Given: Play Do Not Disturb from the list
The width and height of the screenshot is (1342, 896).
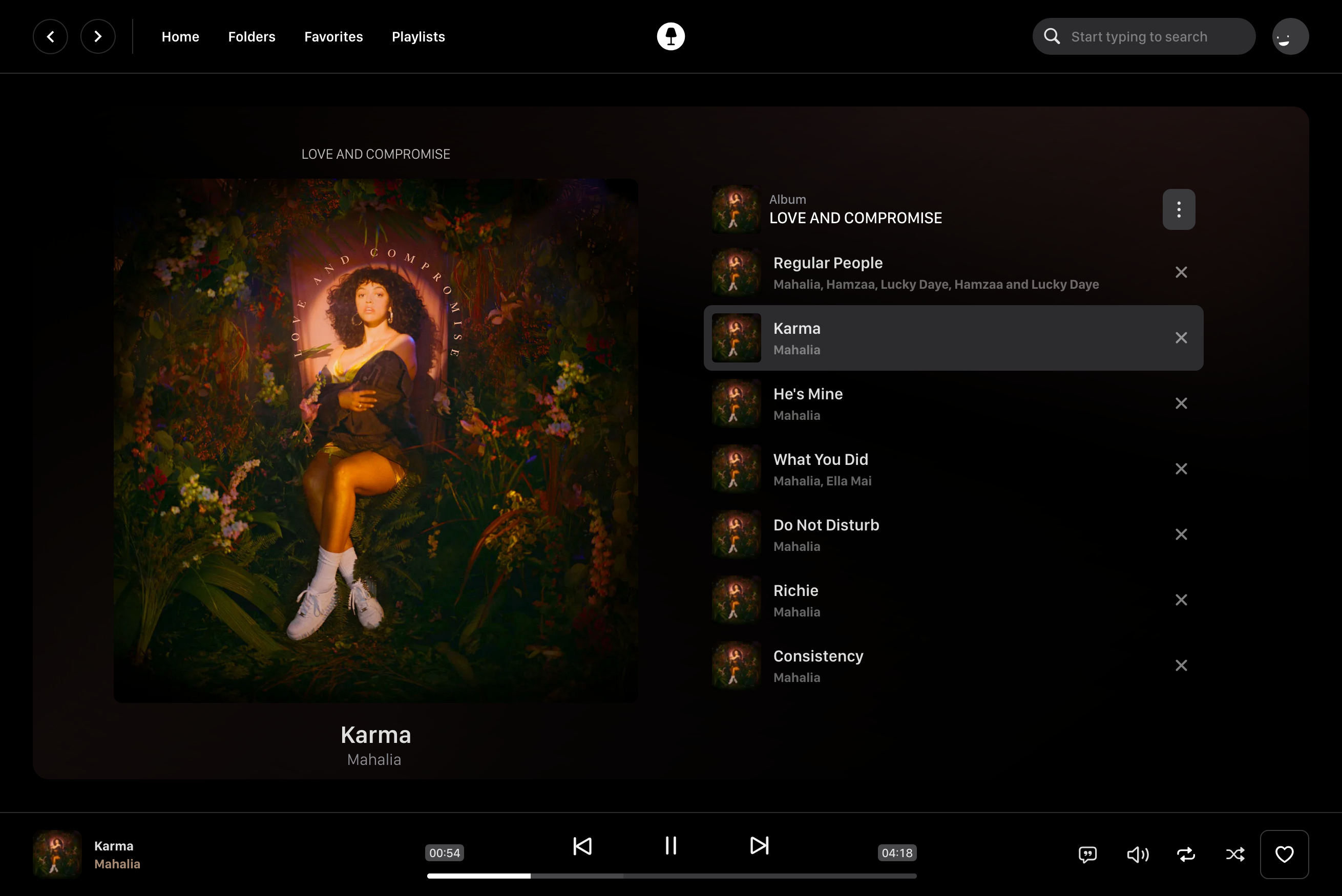Looking at the screenshot, I should coord(953,535).
